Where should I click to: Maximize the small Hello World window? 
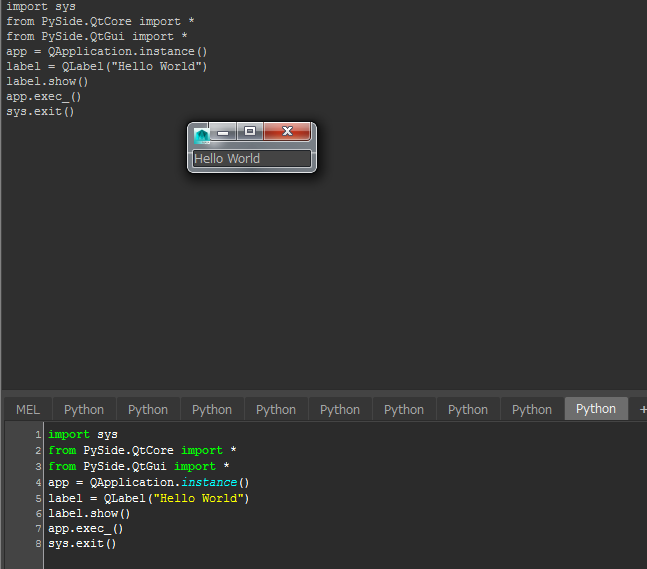point(250,131)
